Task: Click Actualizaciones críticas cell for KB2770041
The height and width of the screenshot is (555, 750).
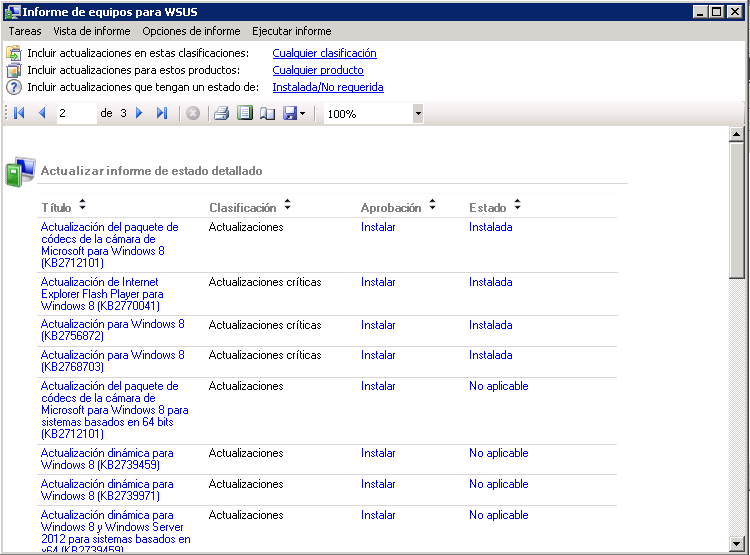Action: (265, 282)
